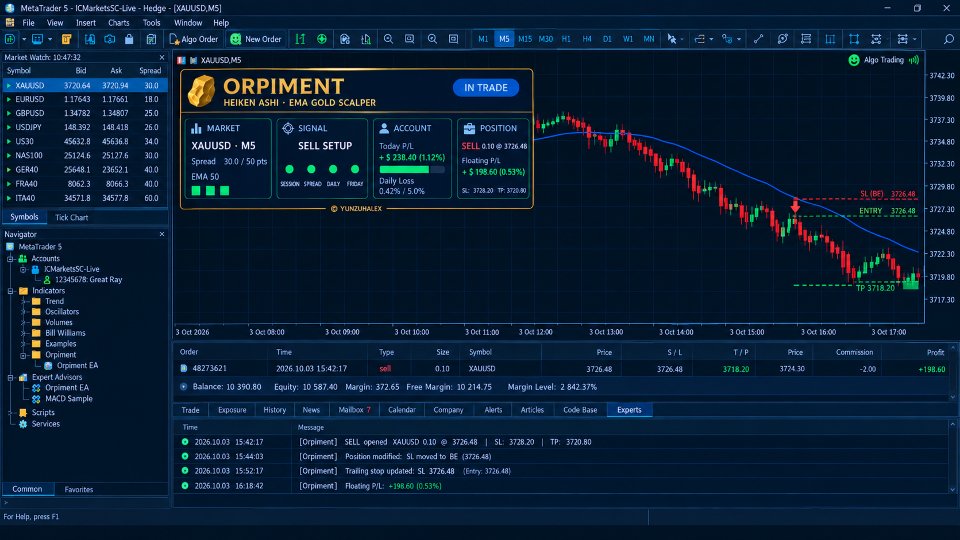Switch to D1 timeframe
960x540 pixels.
pyautogui.click(x=607, y=39)
